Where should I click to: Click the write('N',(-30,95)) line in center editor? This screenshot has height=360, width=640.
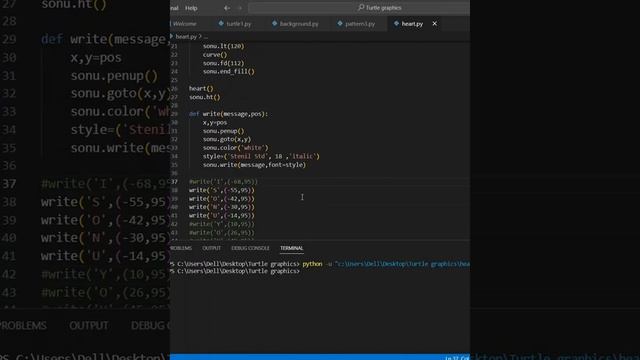click(222, 207)
